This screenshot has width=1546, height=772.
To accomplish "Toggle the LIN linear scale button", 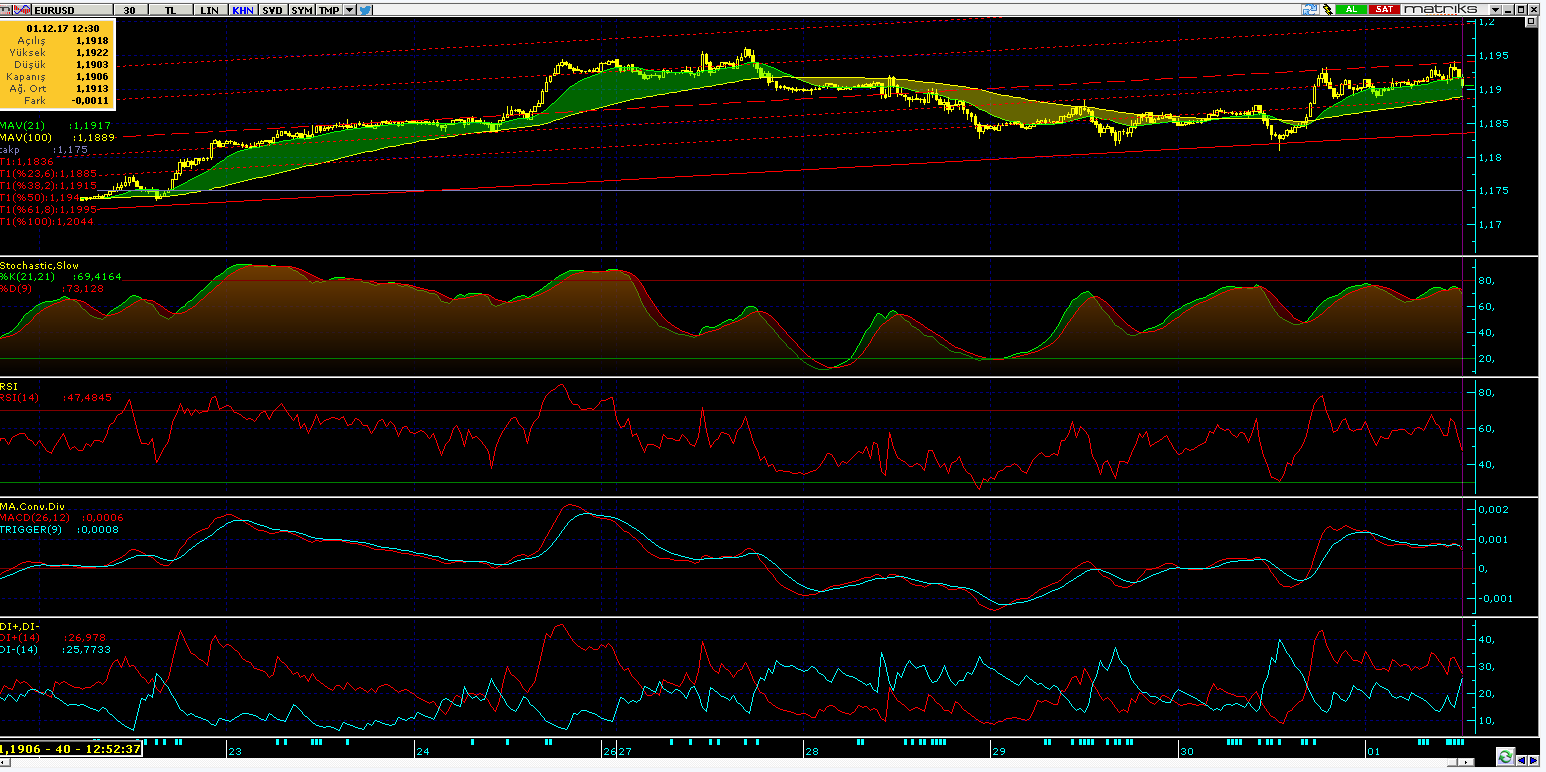I will point(209,9).
